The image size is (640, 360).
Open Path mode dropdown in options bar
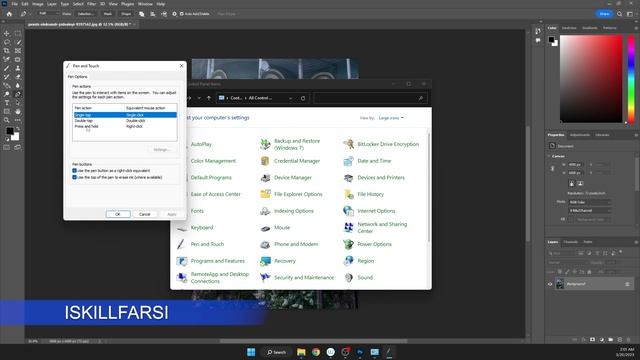point(48,14)
